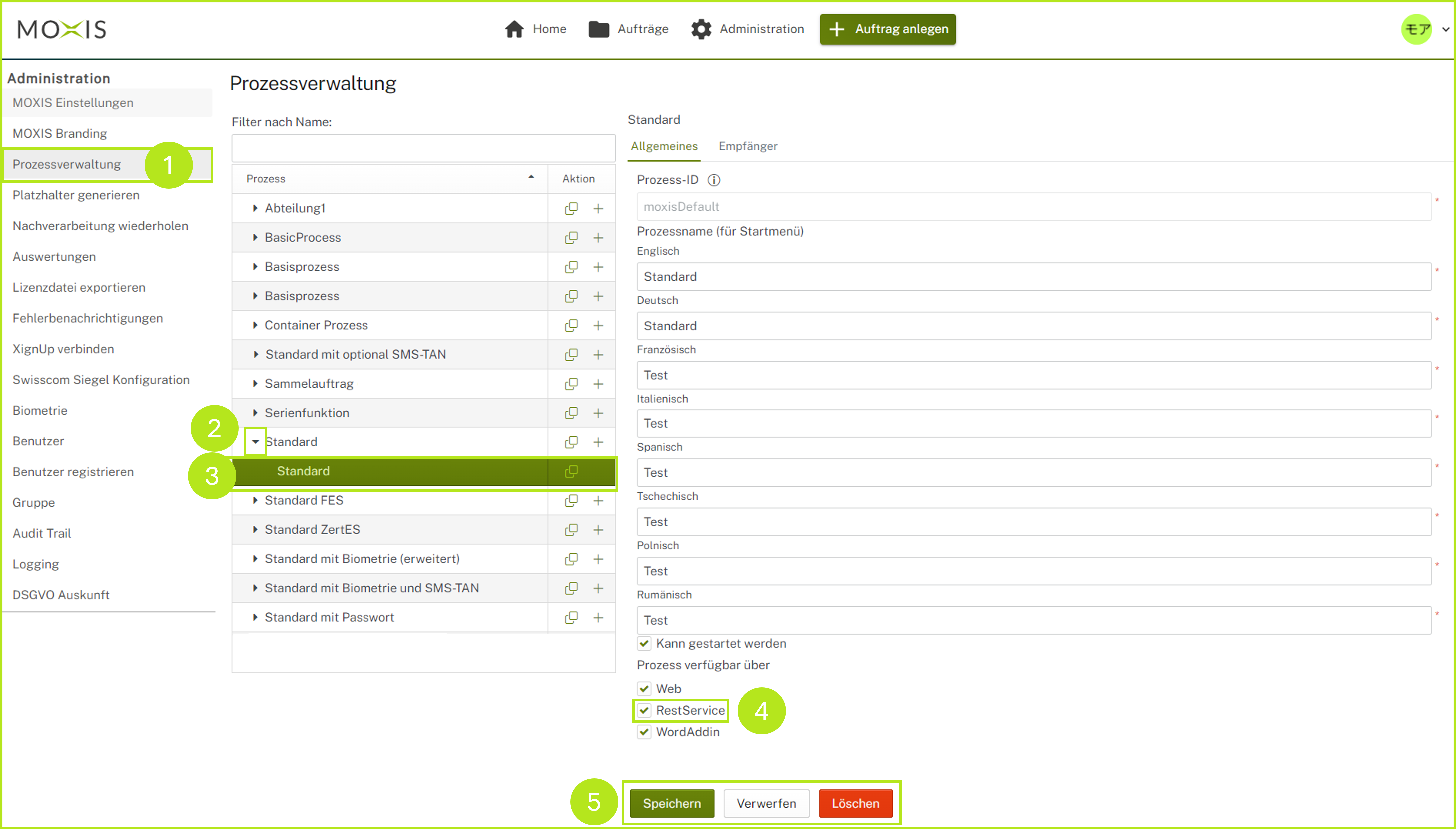Click the copy icon for Abteilung1
1456x835 pixels.
[x=571, y=208]
